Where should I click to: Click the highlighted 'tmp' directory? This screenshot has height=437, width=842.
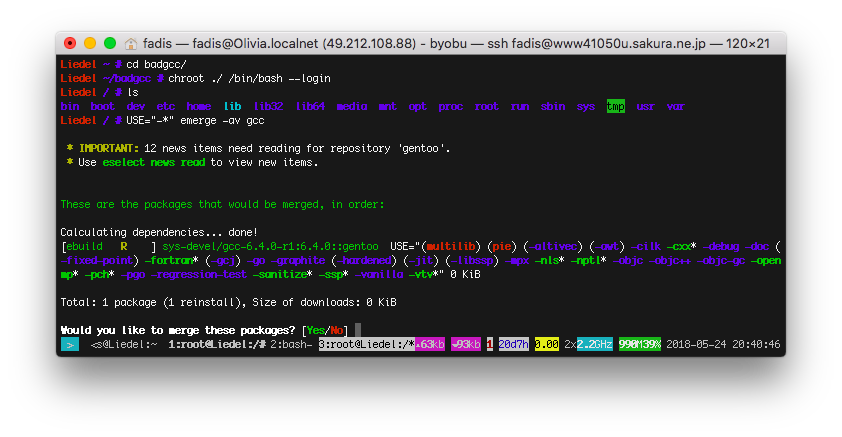tap(615, 106)
